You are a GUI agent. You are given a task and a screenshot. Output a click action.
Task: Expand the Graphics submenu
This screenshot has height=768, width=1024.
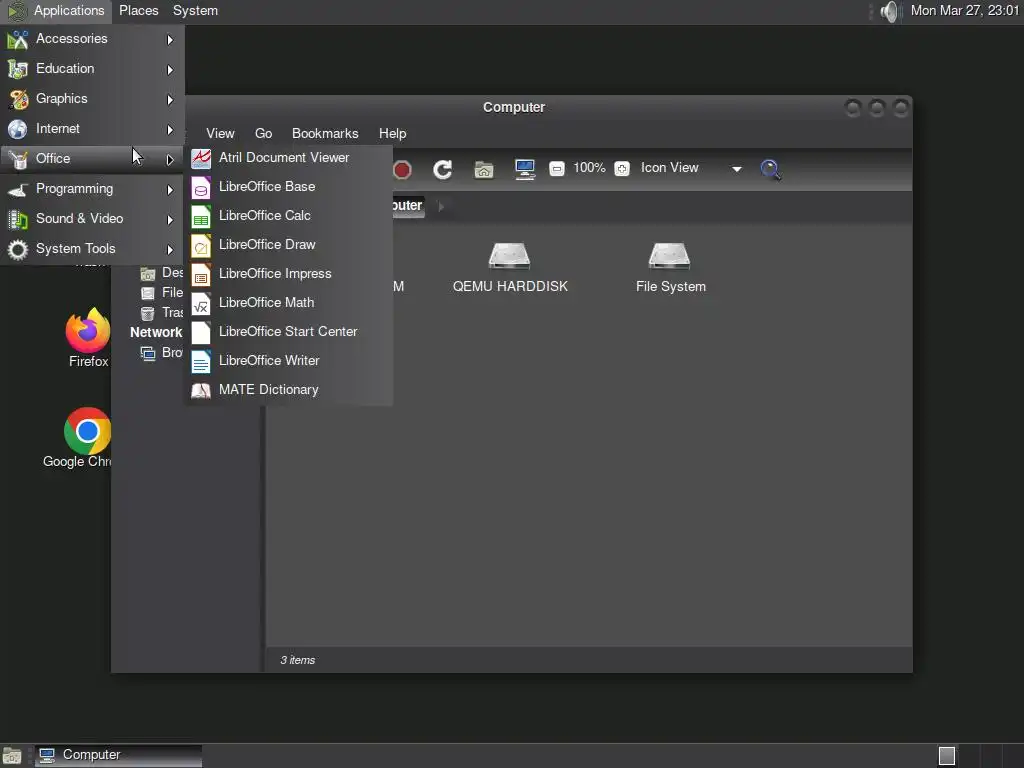tap(92, 99)
